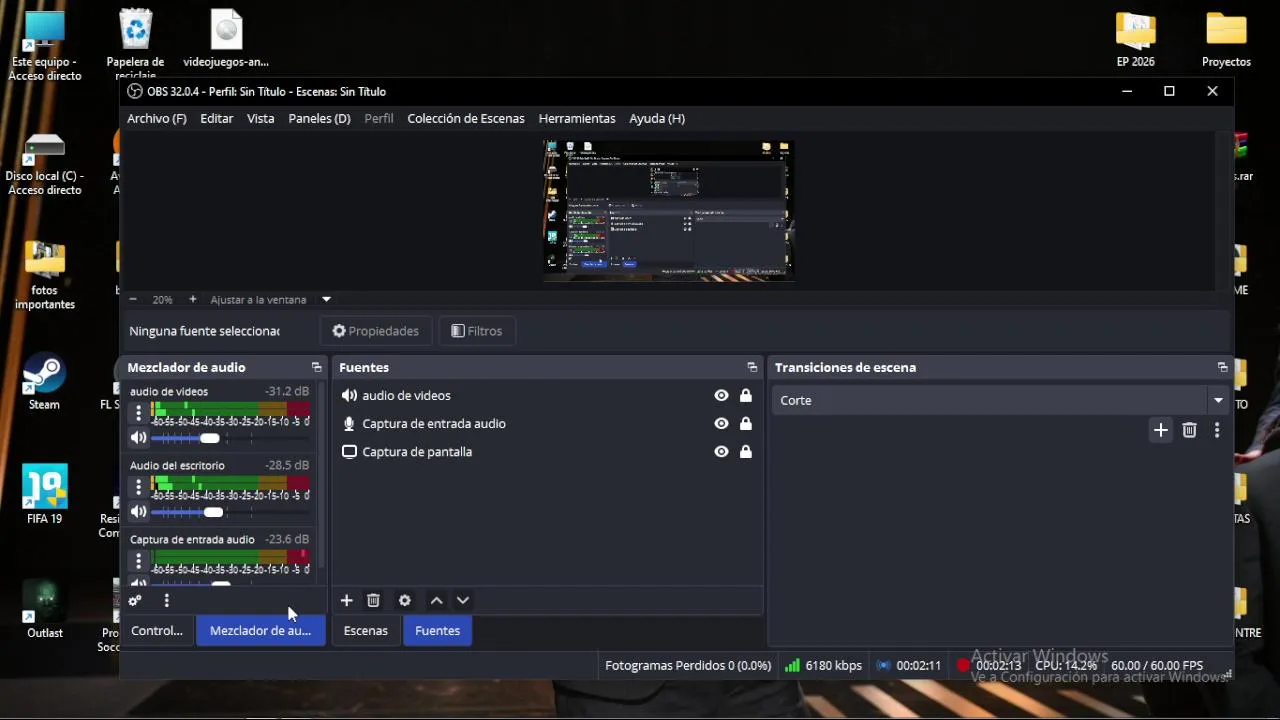Open source properties gear in Fuentes toolbar

coord(404,600)
